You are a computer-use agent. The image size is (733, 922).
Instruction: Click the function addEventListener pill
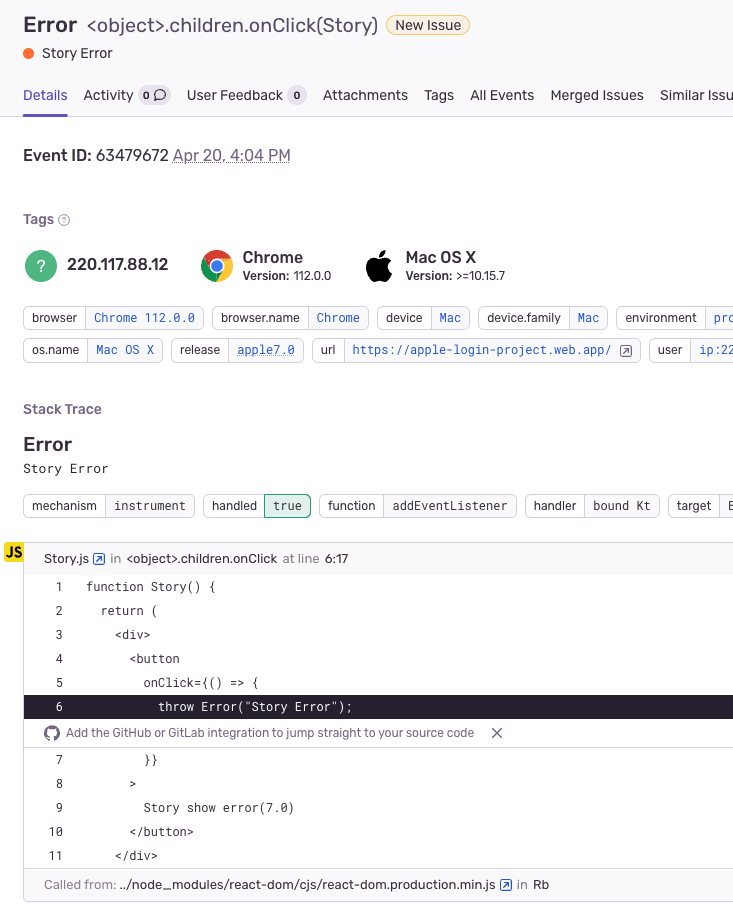pos(418,506)
